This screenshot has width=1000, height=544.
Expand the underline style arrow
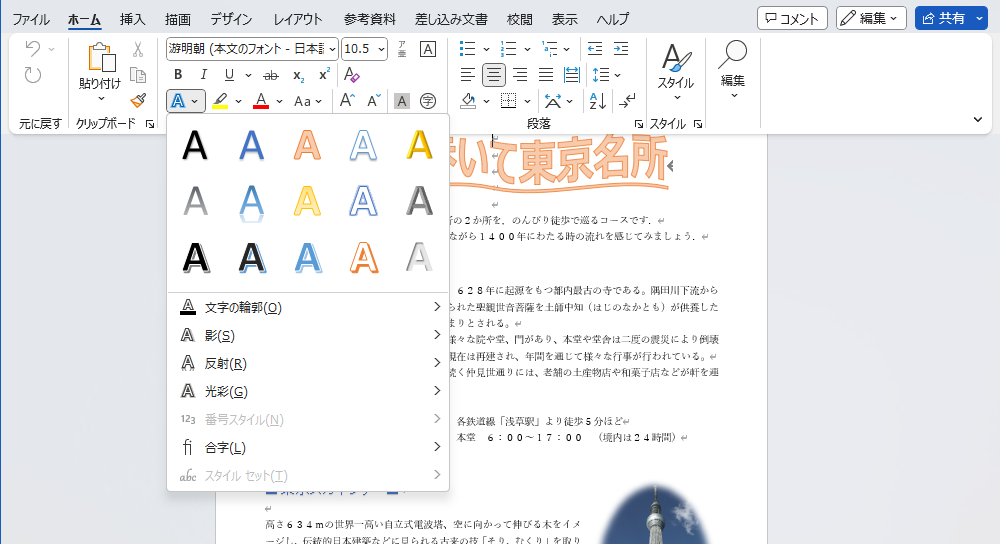coord(248,75)
